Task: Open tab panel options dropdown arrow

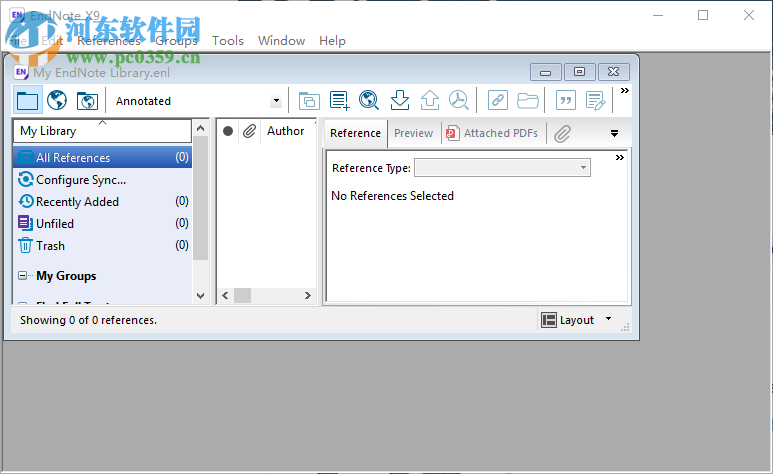Action: [614, 133]
